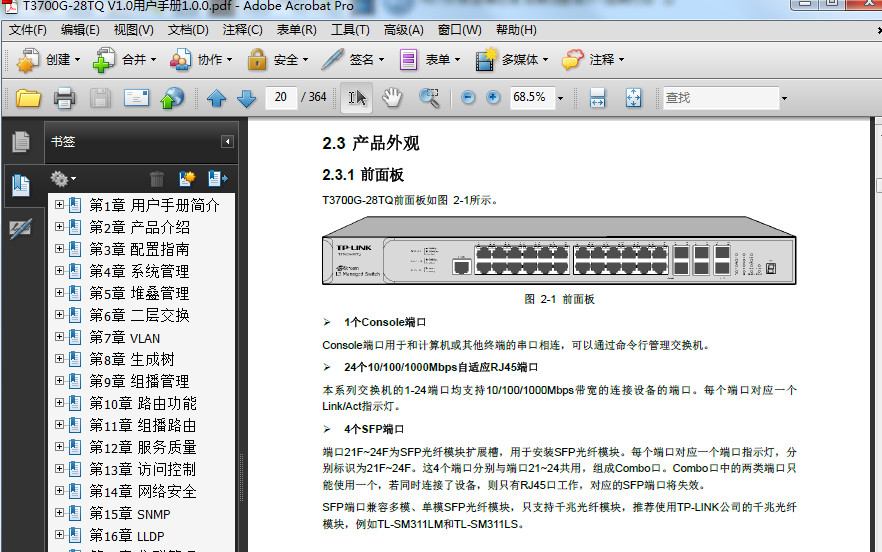Viewport: 882px width, 552px height.
Task: Select the text Select tool
Action: pos(357,98)
